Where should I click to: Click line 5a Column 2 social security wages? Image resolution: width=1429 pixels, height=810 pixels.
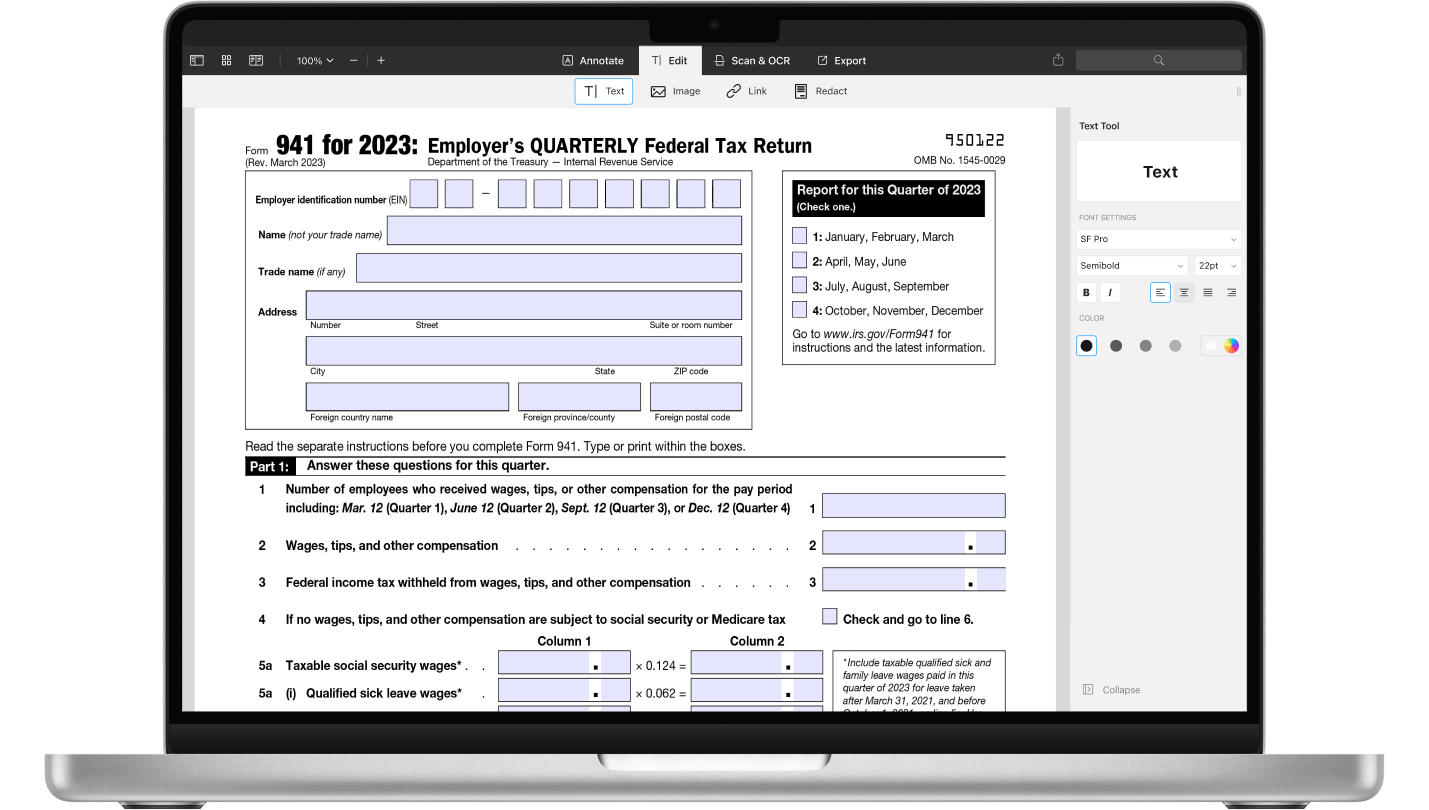[757, 662]
